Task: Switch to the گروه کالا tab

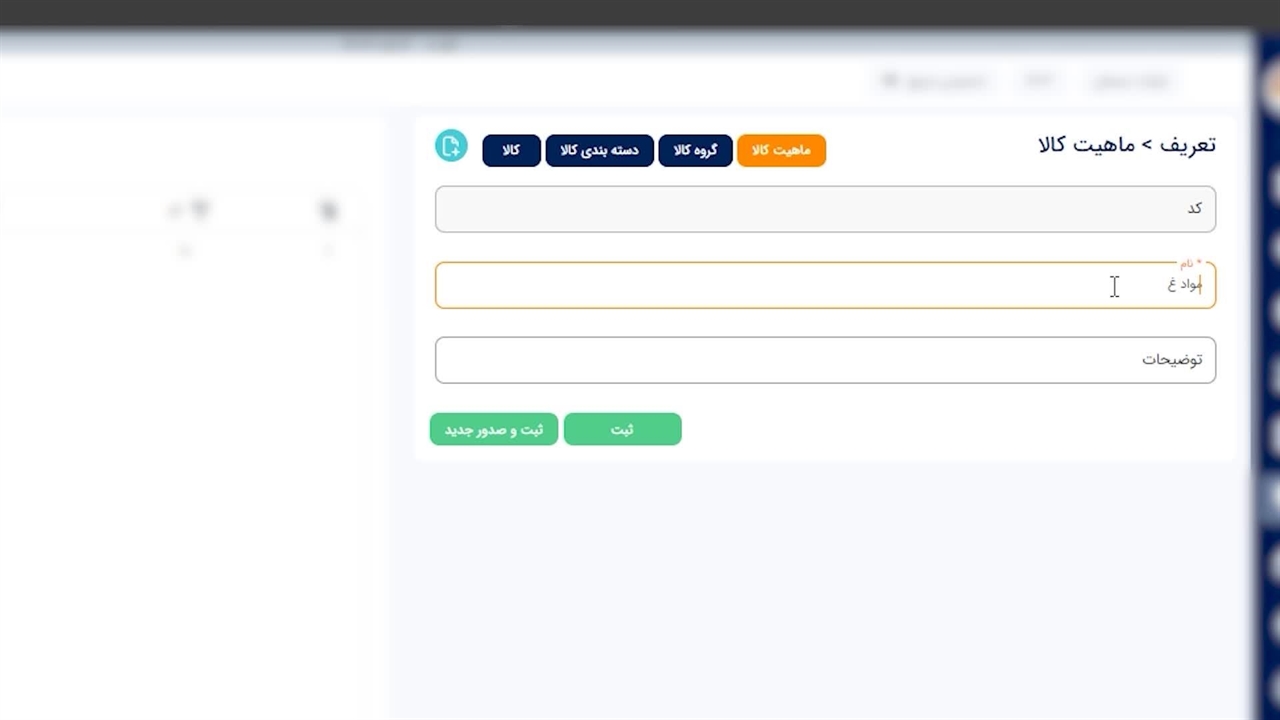Action: (695, 150)
